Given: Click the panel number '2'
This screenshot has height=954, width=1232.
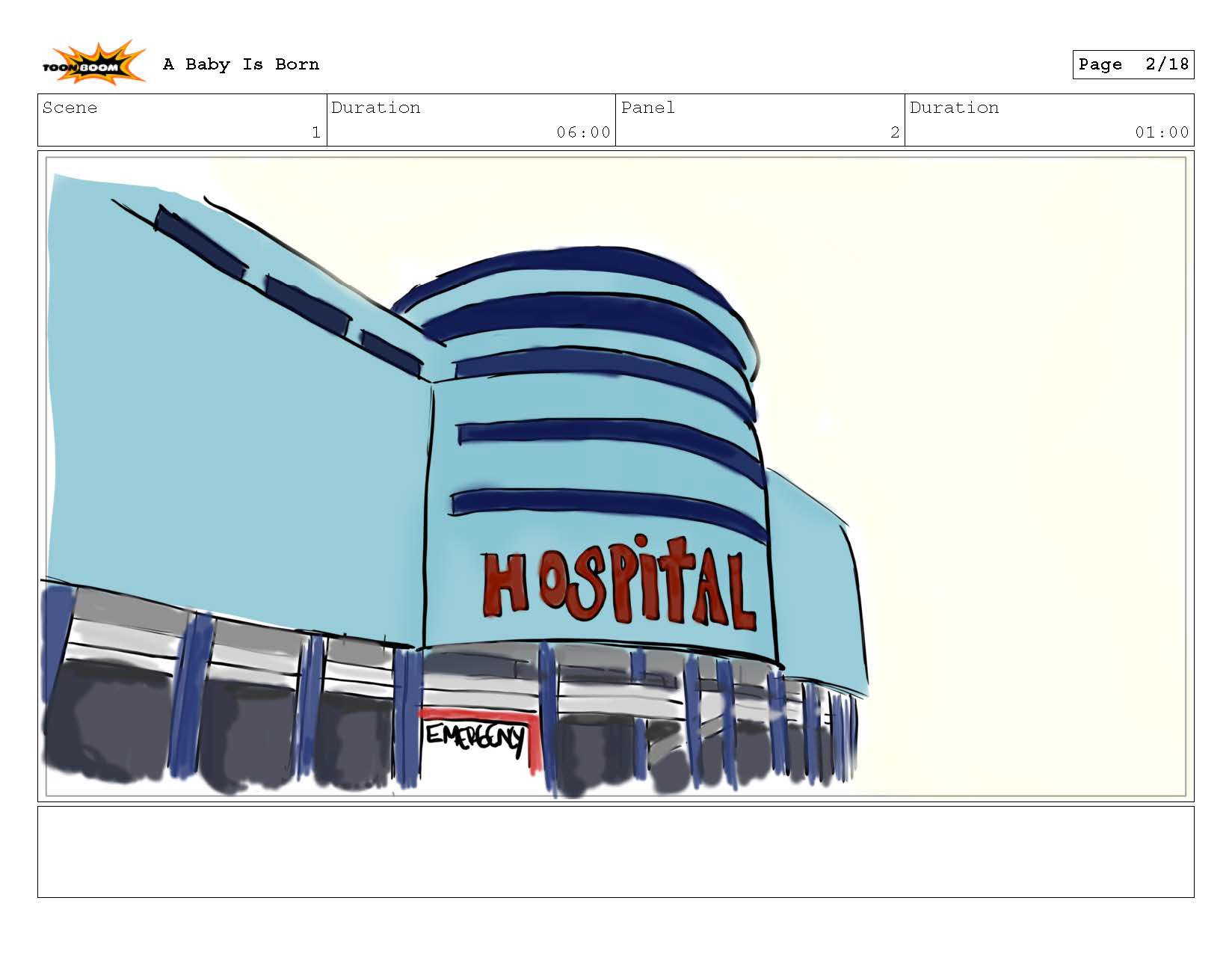Looking at the screenshot, I should (x=894, y=132).
